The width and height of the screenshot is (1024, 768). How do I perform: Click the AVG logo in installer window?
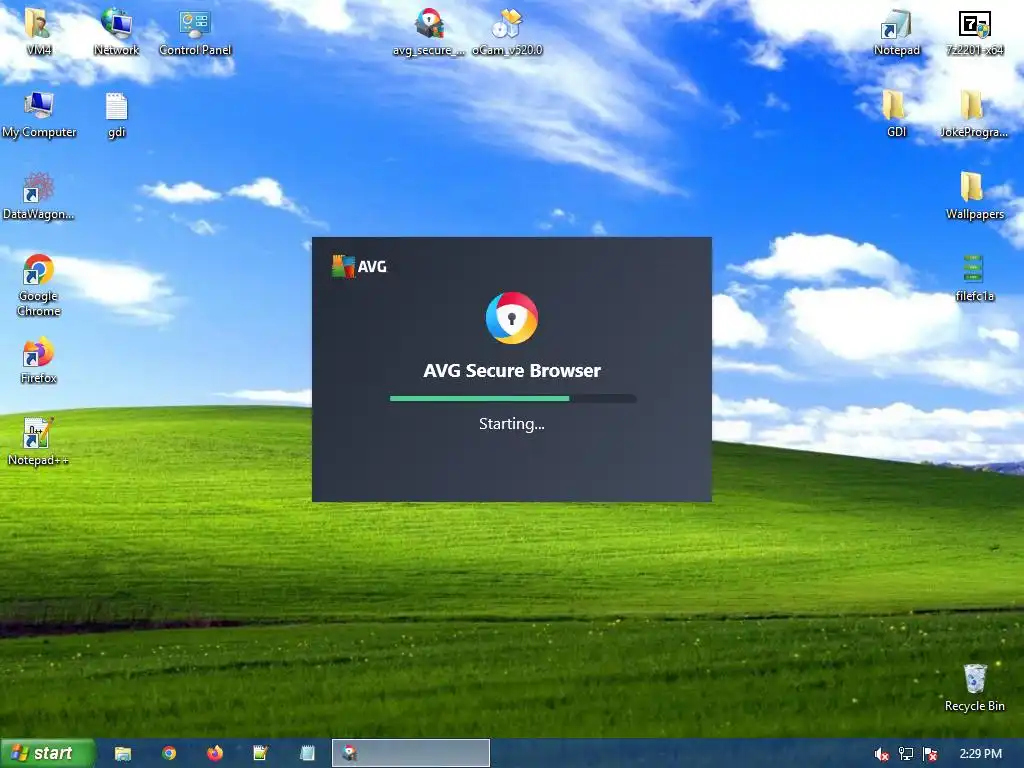[x=359, y=266]
